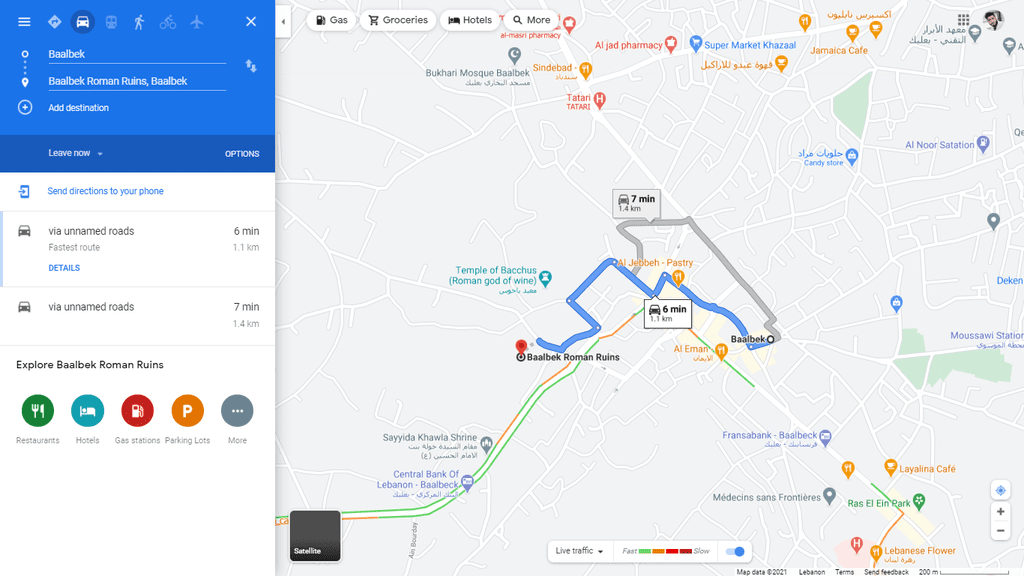1024x576 pixels.
Task: Open route OPTIONS
Action: tap(242, 153)
